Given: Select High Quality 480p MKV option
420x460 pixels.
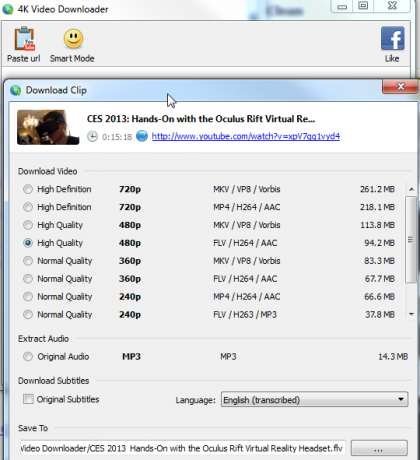Looking at the screenshot, I should point(28,225).
